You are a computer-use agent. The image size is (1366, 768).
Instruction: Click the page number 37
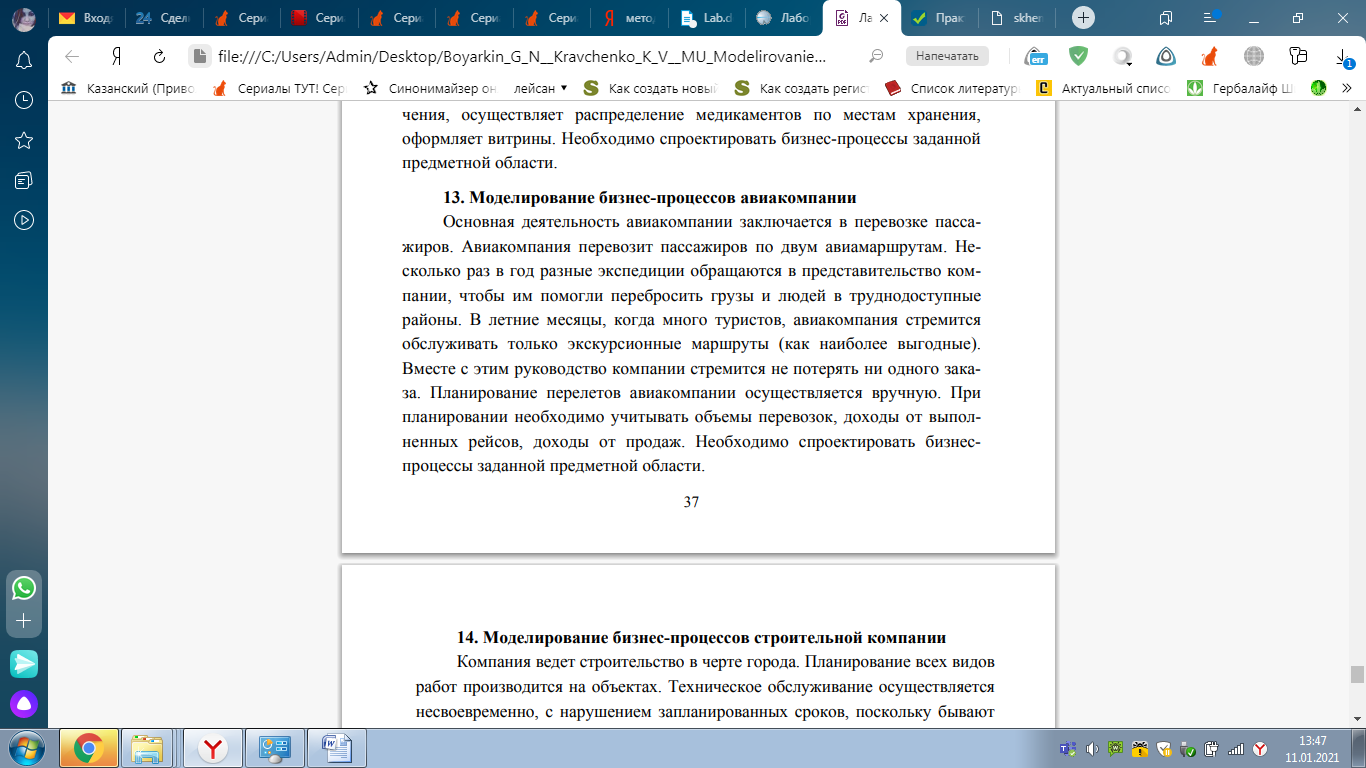[691, 502]
